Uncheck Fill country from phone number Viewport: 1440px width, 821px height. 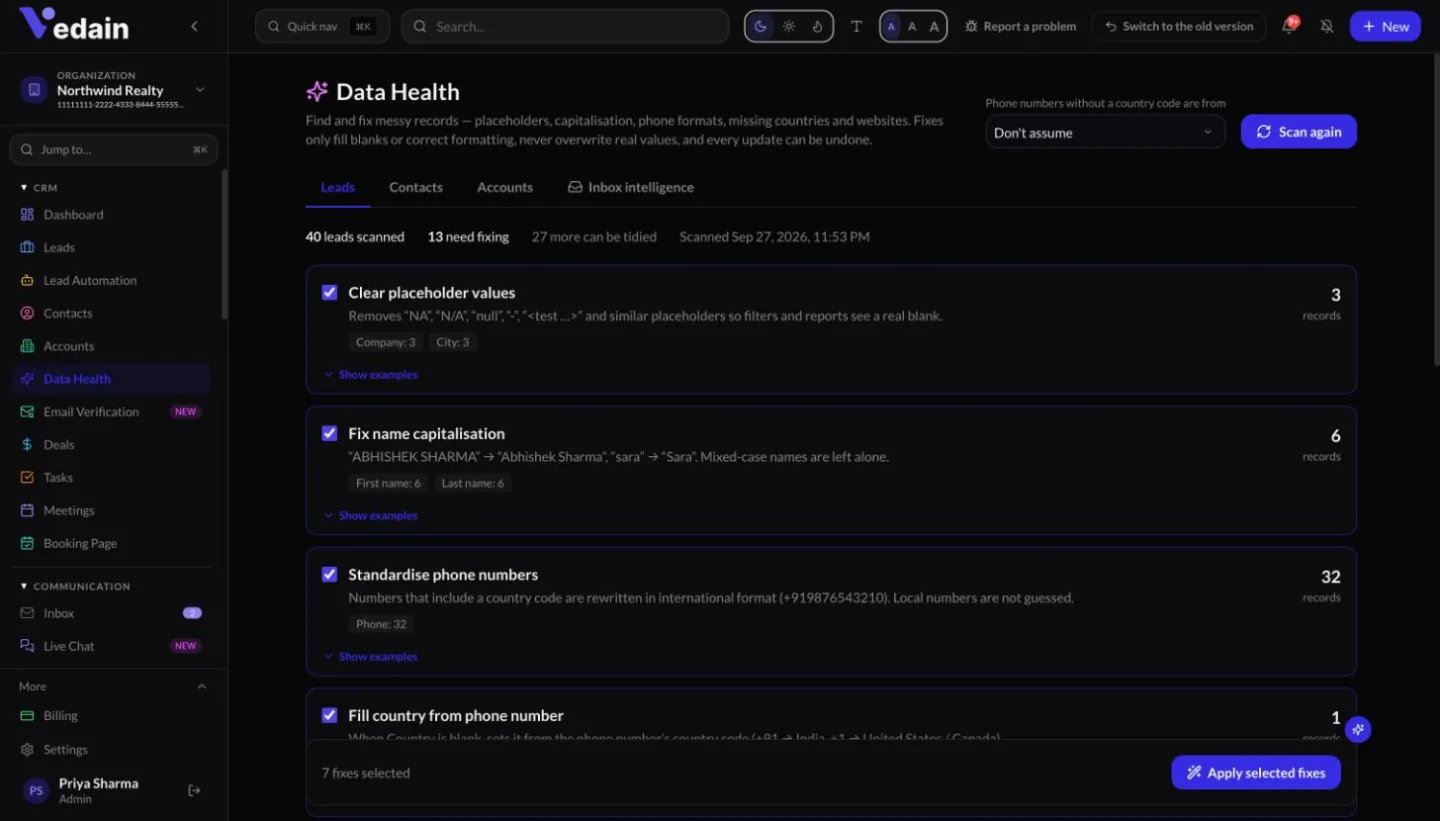(x=329, y=715)
